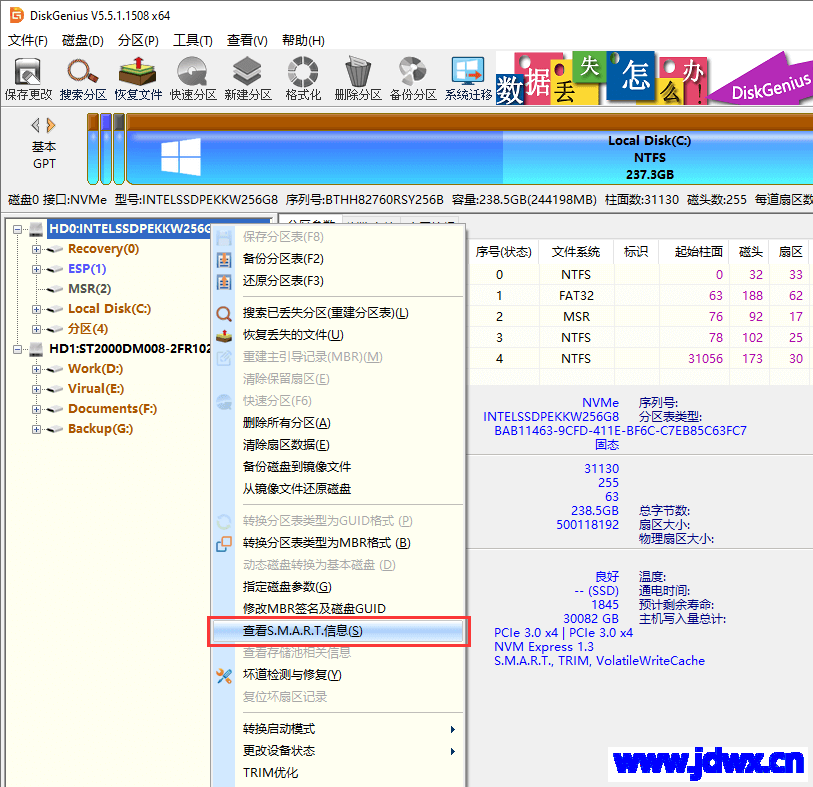Select the Backup(G:) partition in tree
Viewport: 813px width, 787px height.
pyautogui.click(x=100, y=429)
